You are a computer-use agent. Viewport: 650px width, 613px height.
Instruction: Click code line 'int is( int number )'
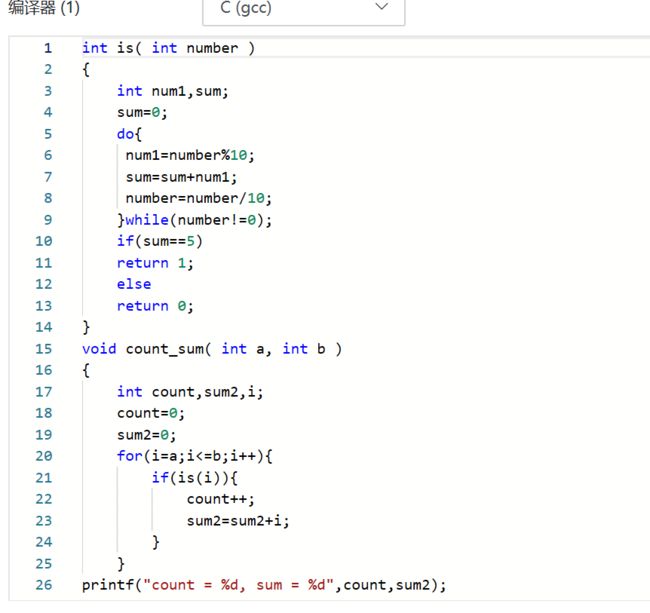(168, 48)
